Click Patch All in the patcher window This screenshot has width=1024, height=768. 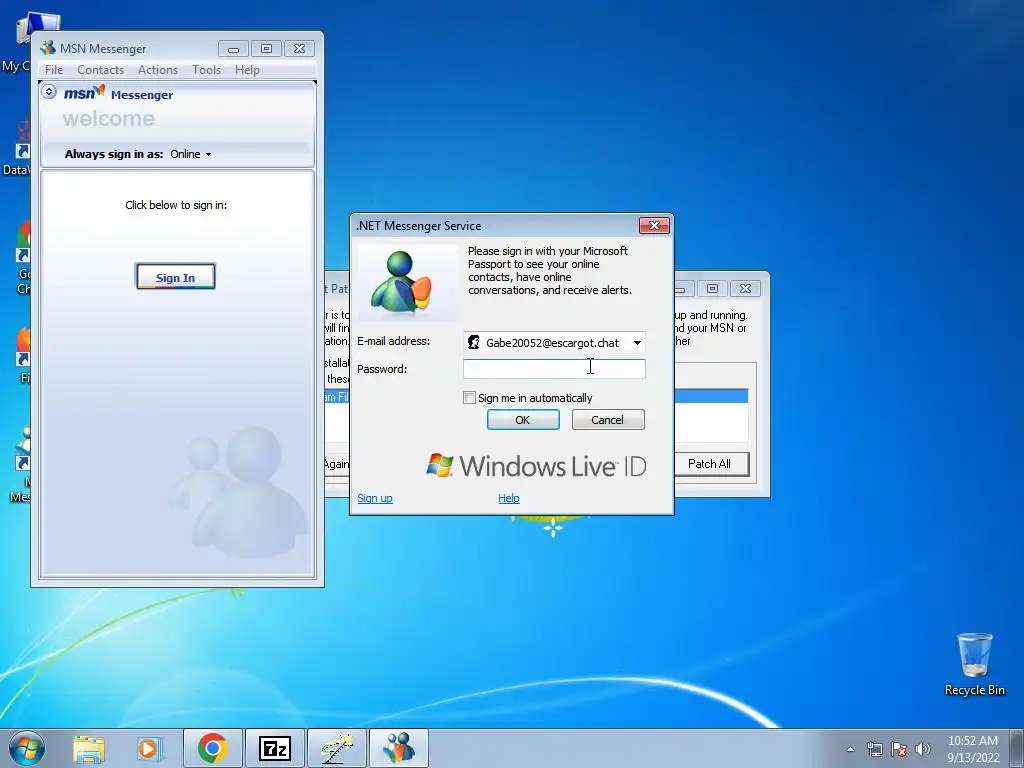tap(710, 464)
